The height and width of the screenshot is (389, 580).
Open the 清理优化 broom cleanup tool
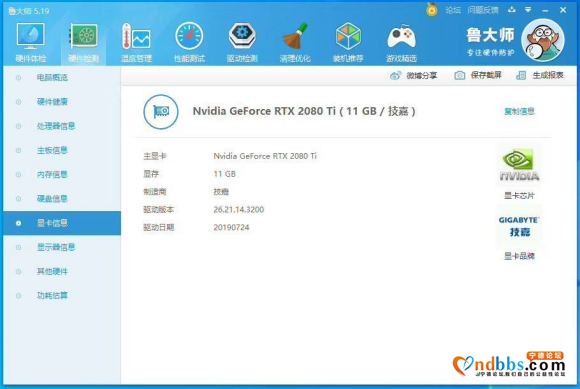(x=295, y=43)
